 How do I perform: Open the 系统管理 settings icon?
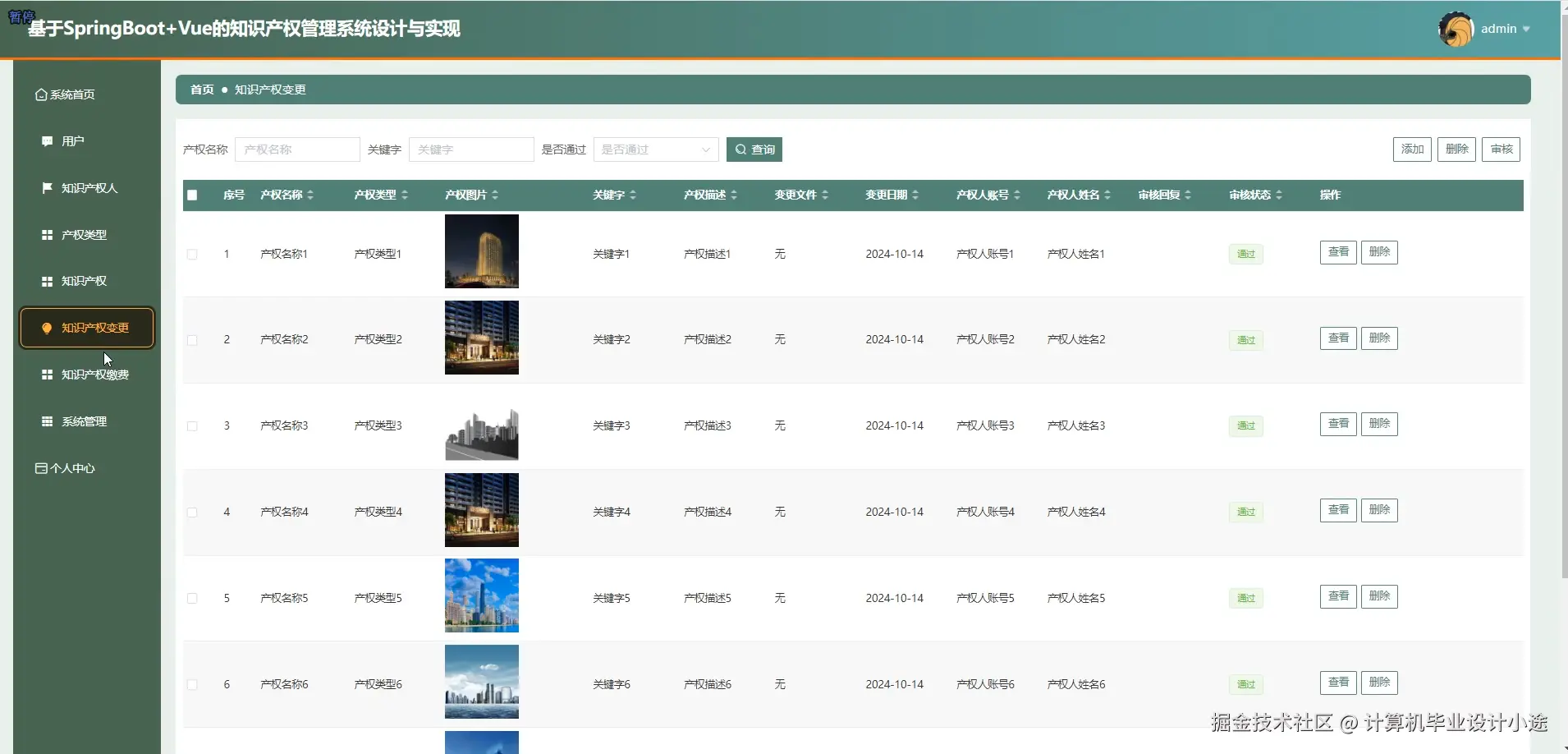click(47, 421)
